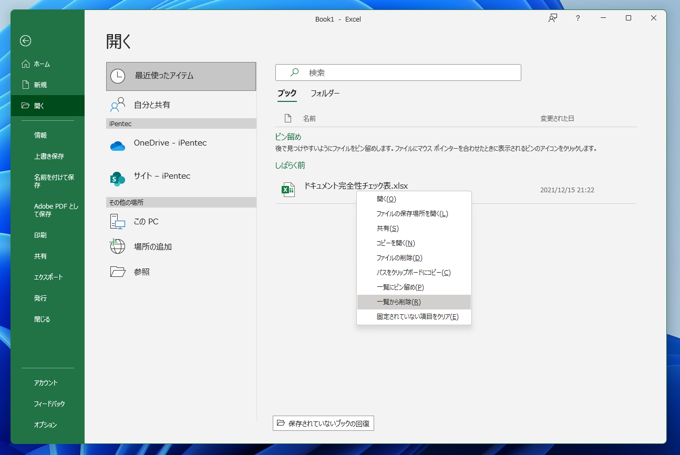
Task: Click the document icon in the column header
Action: click(x=288, y=118)
